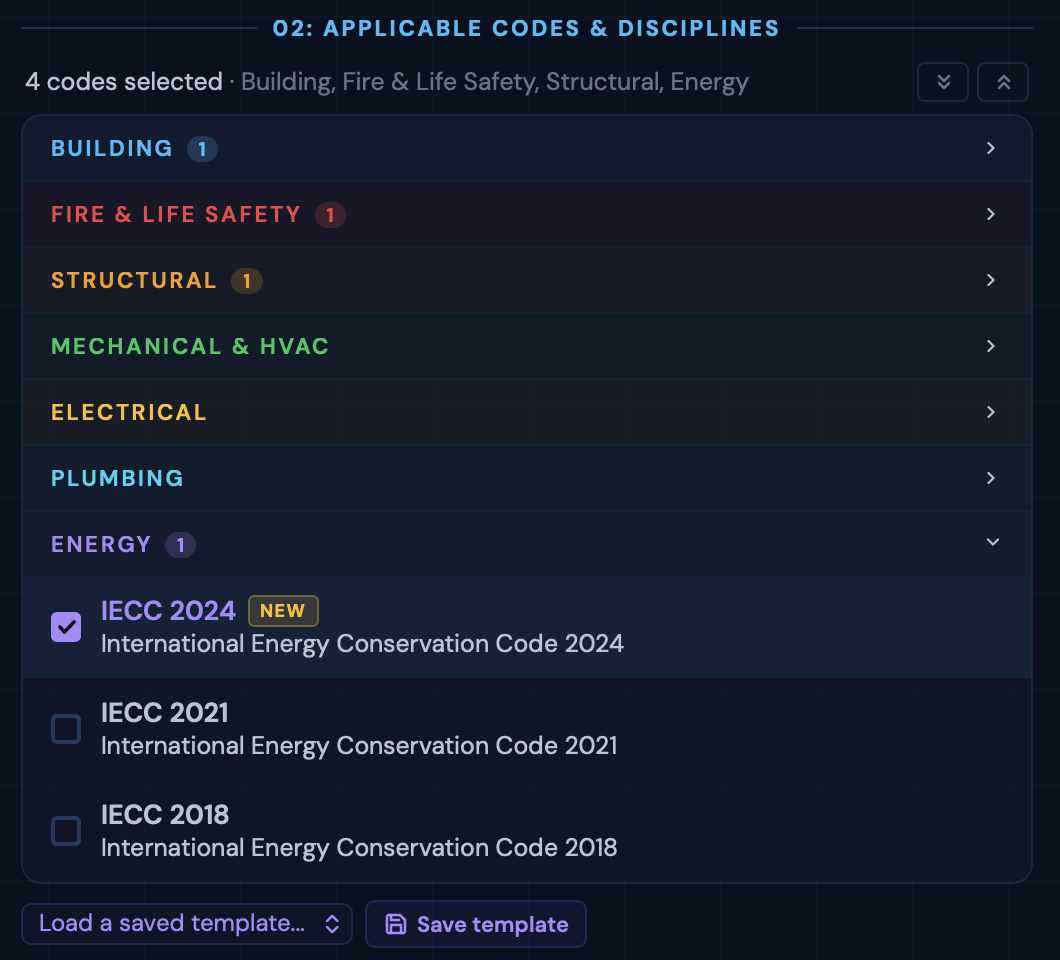The image size is (1060, 960).
Task: Open Plumbing category via its chevron arrow
Action: tap(991, 478)
